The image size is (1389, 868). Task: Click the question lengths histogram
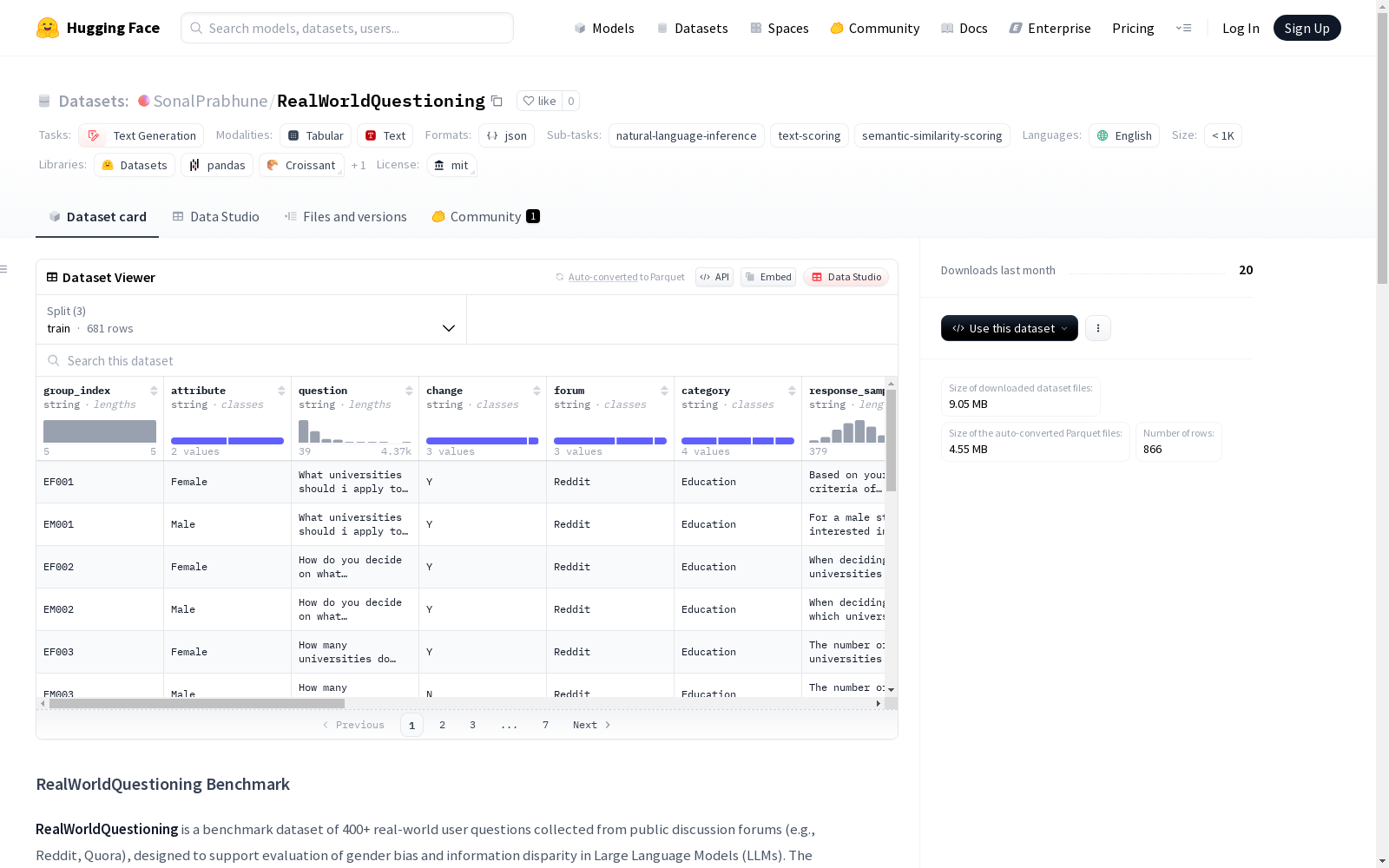pos(355,431)
